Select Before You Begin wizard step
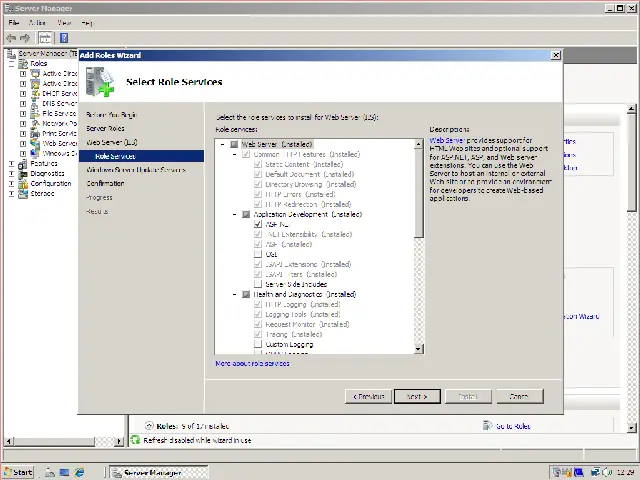 tap(111, 115)
